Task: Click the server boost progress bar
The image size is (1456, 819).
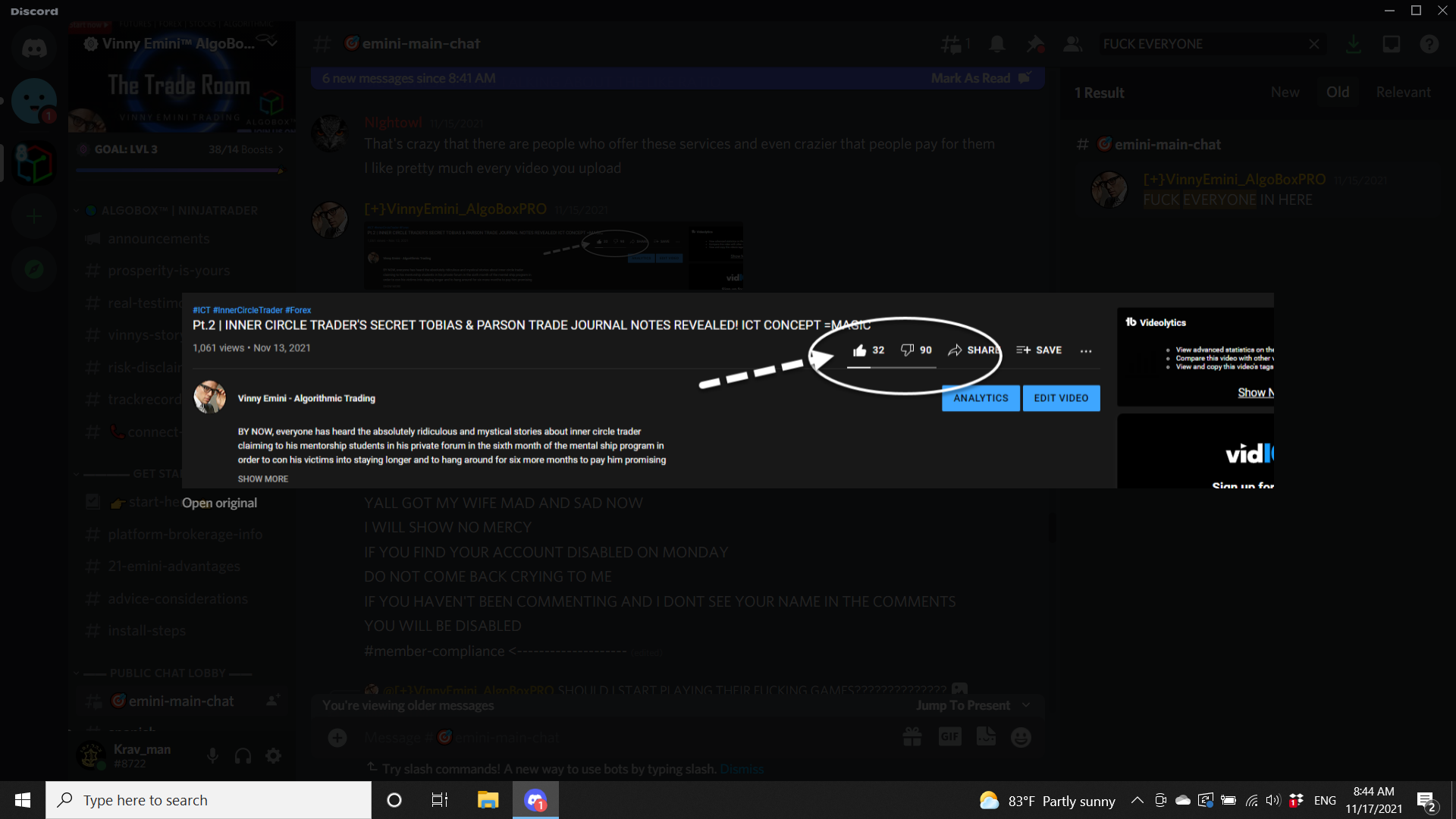Action: coord(179,171)
